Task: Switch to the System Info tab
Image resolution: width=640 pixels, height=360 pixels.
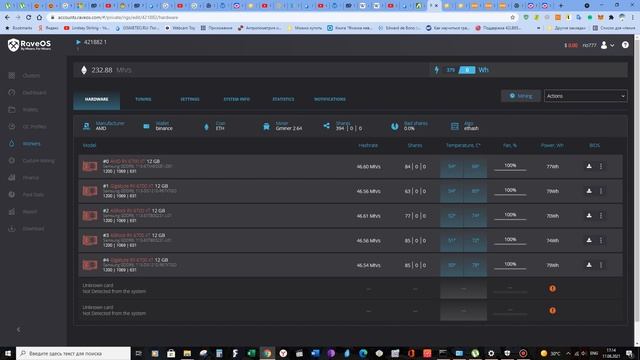Action: click(x=237, y=99)
